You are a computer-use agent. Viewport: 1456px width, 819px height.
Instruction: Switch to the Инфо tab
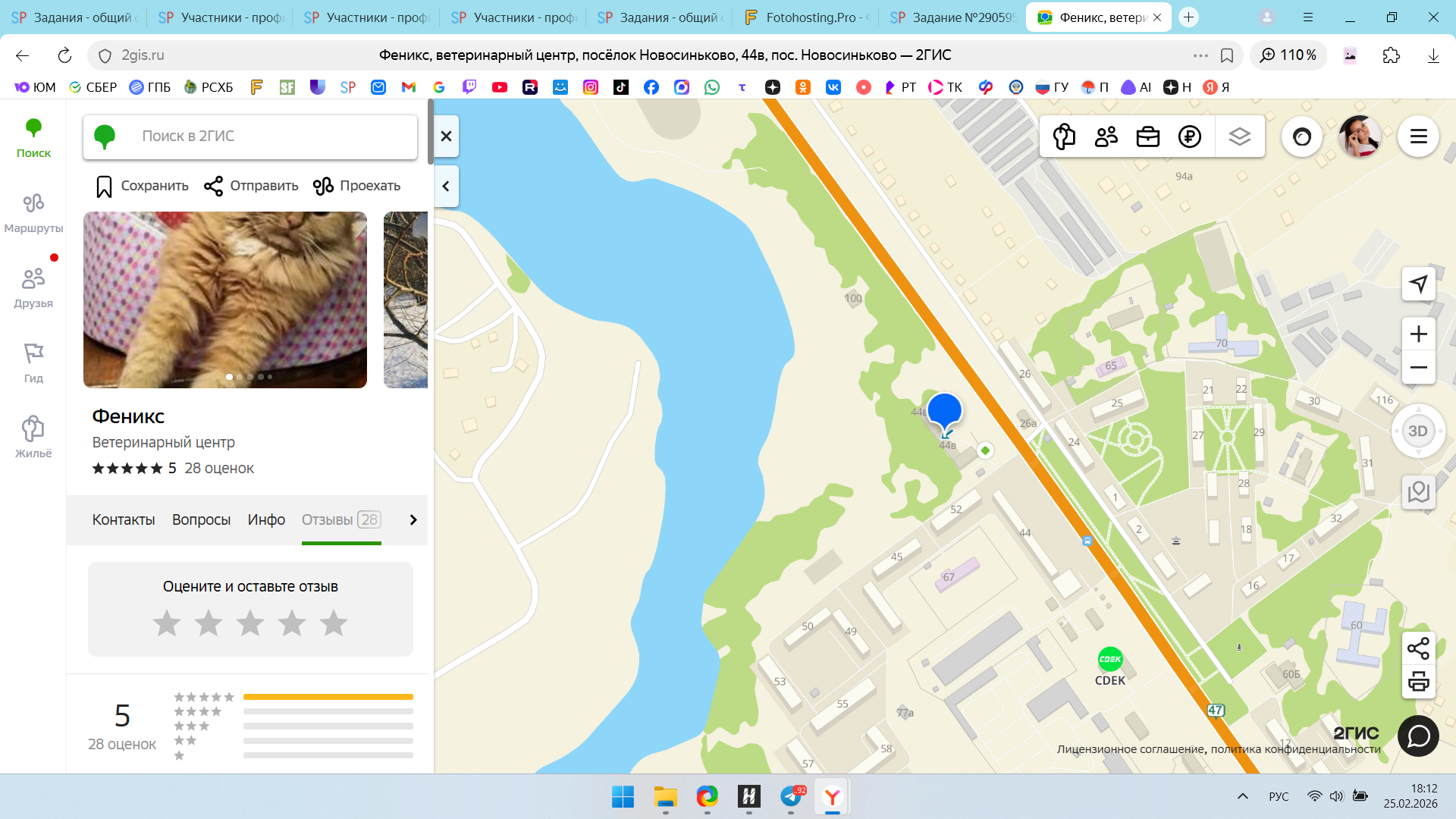(x=266, y=519)
